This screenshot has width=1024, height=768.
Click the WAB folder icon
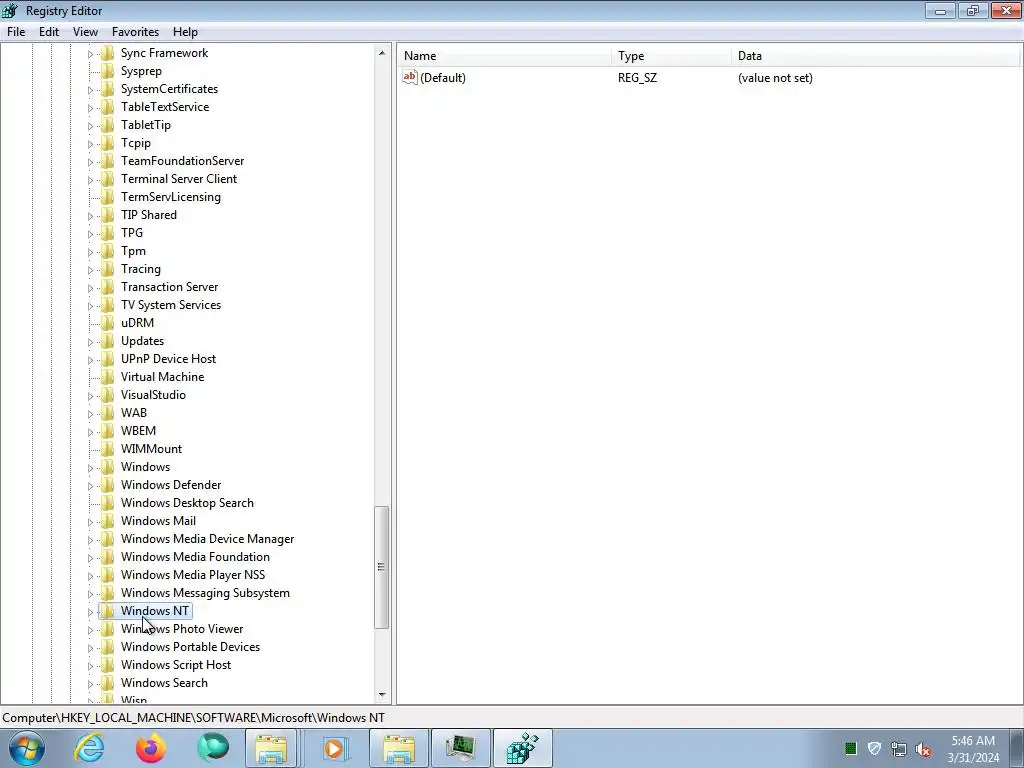coord(108,413)
